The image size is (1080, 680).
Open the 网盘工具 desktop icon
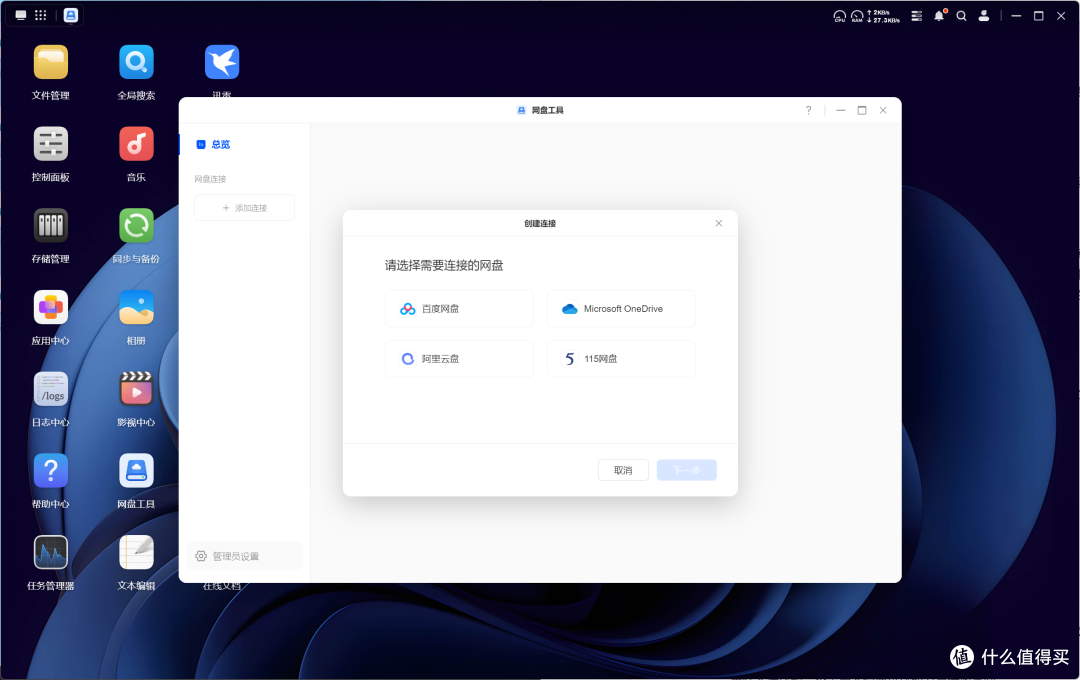136,471
